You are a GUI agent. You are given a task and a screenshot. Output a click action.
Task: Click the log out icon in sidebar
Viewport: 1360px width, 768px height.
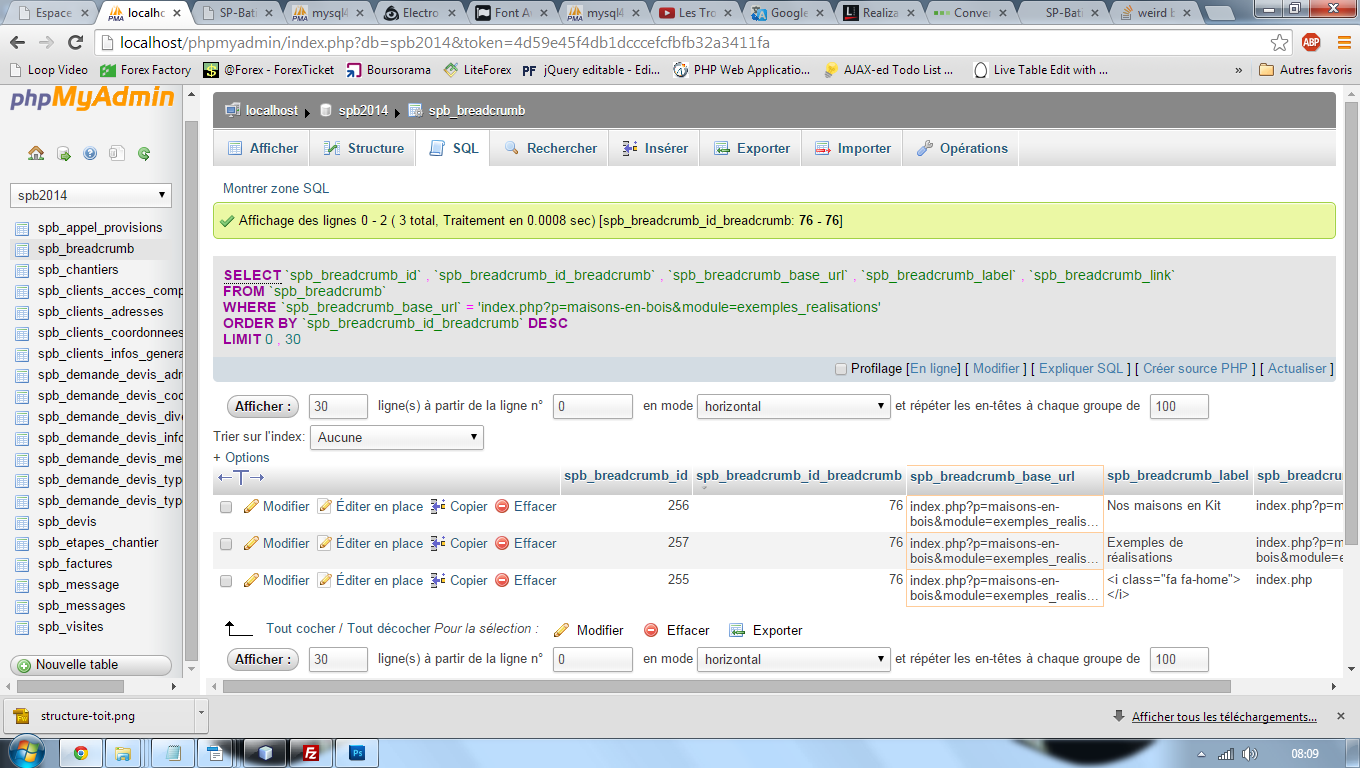[63, 154]
